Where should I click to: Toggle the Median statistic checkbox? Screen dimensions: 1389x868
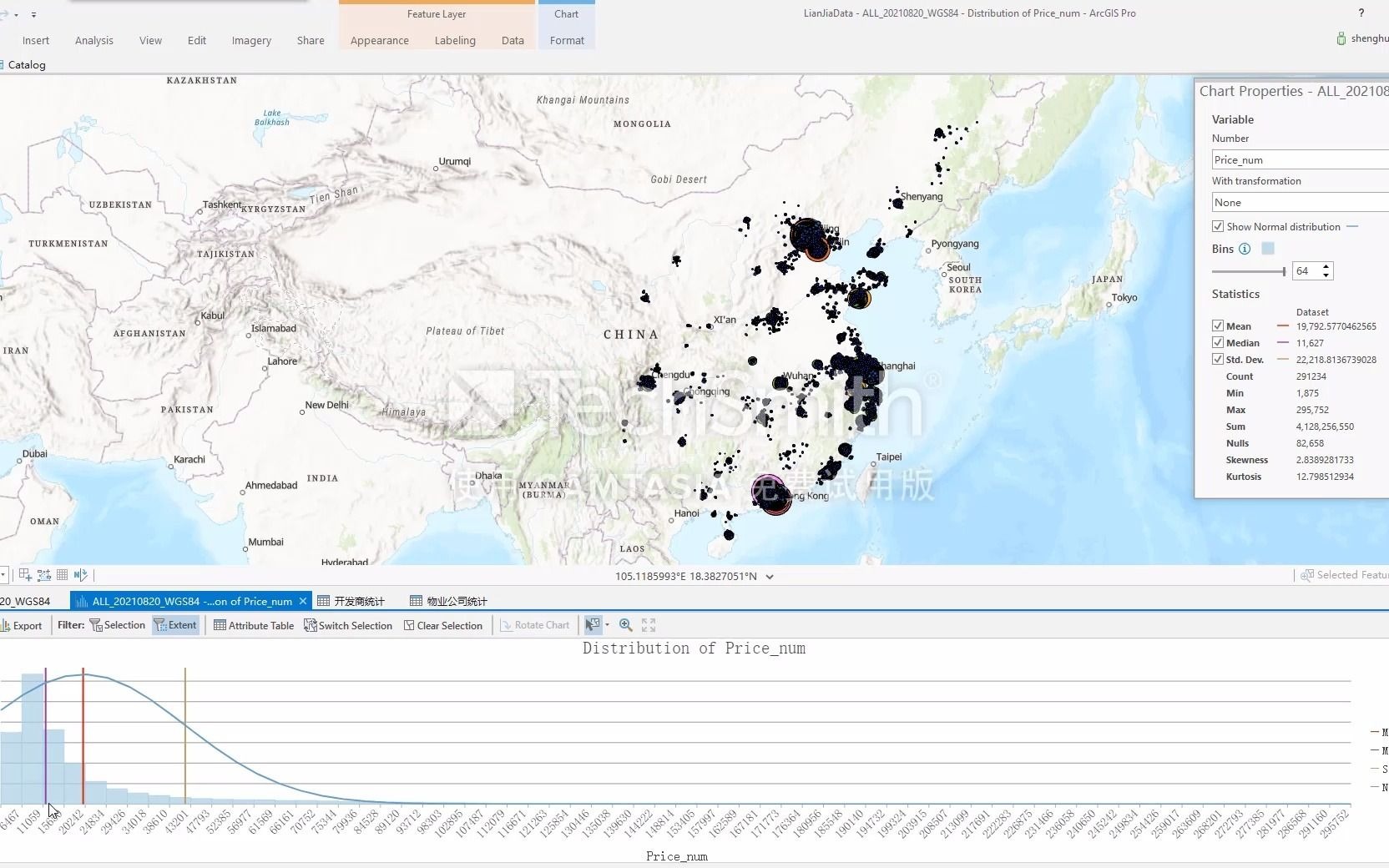pos(1218,342)
